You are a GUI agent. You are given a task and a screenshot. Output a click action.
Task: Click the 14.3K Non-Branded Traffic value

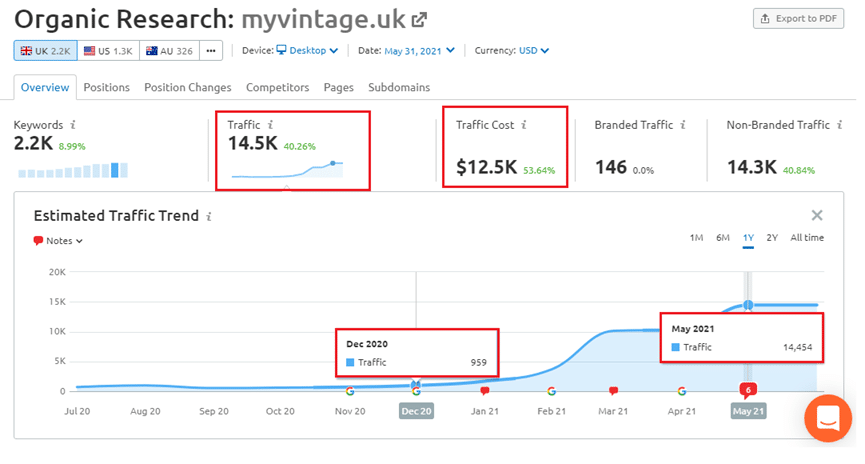coord(752,167)
